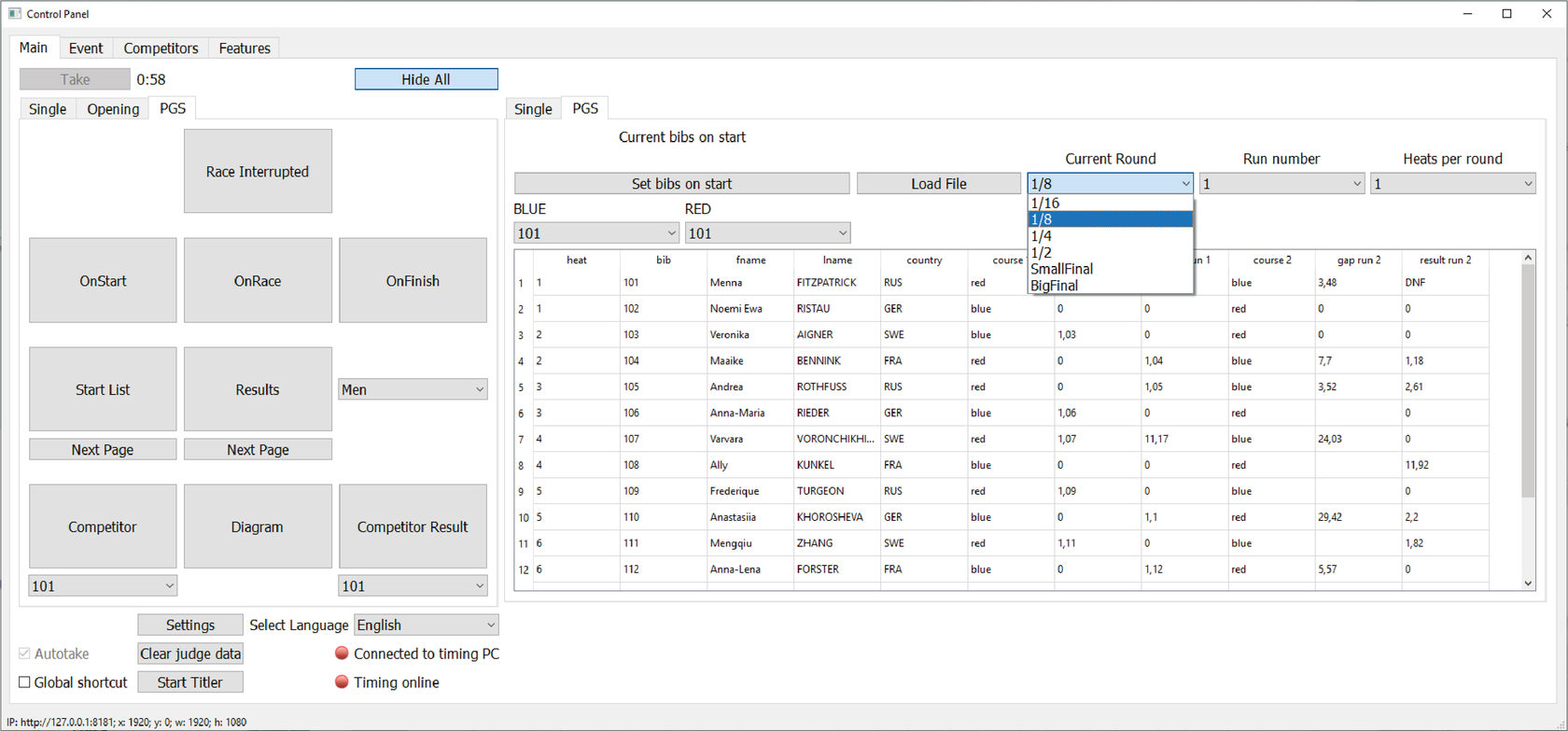Click the Hide All button
This screenshot has width=1568, height=731.
427,79
